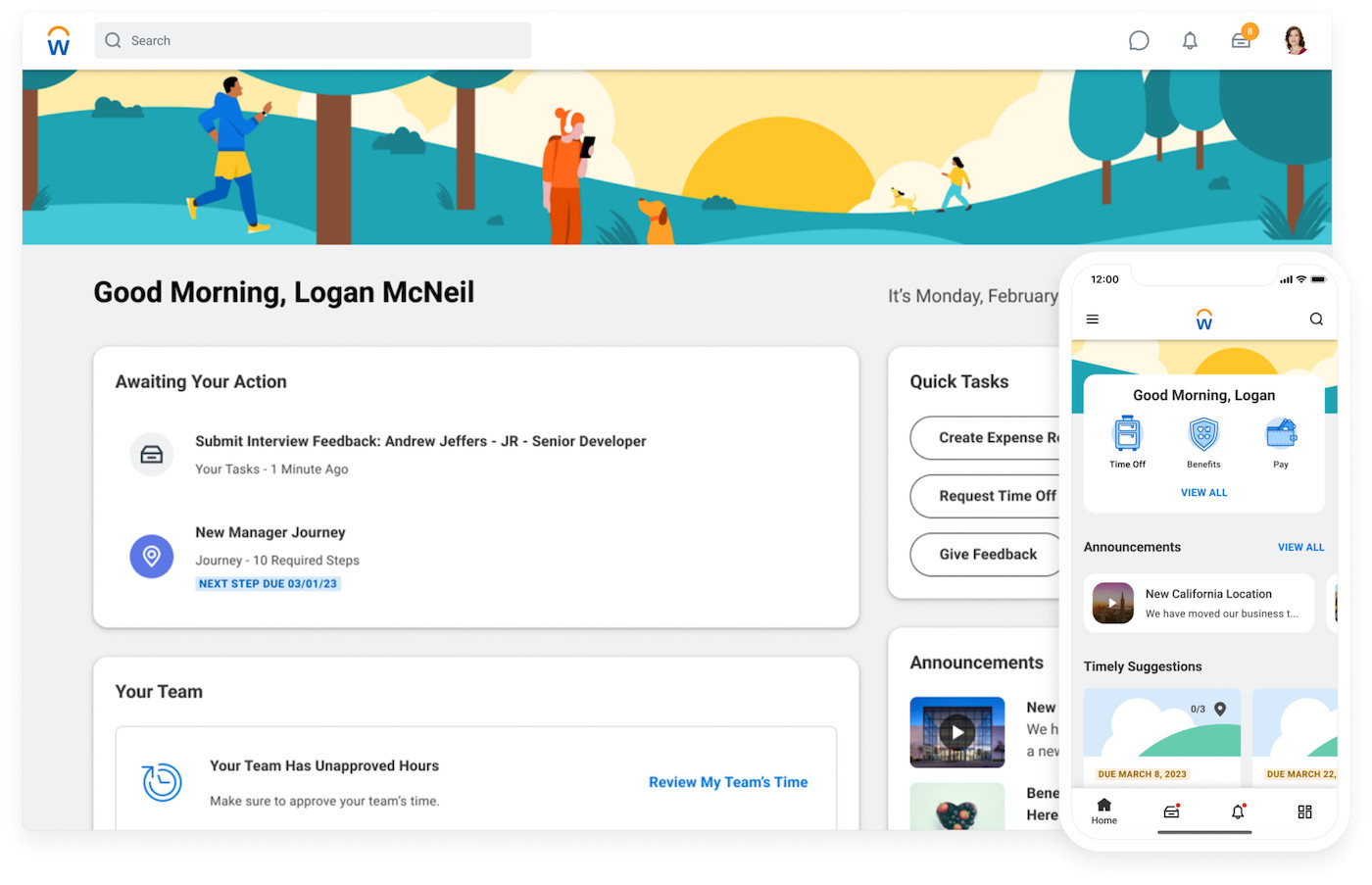
Task: Play the New California Location announcement video
Action: 1112,603
